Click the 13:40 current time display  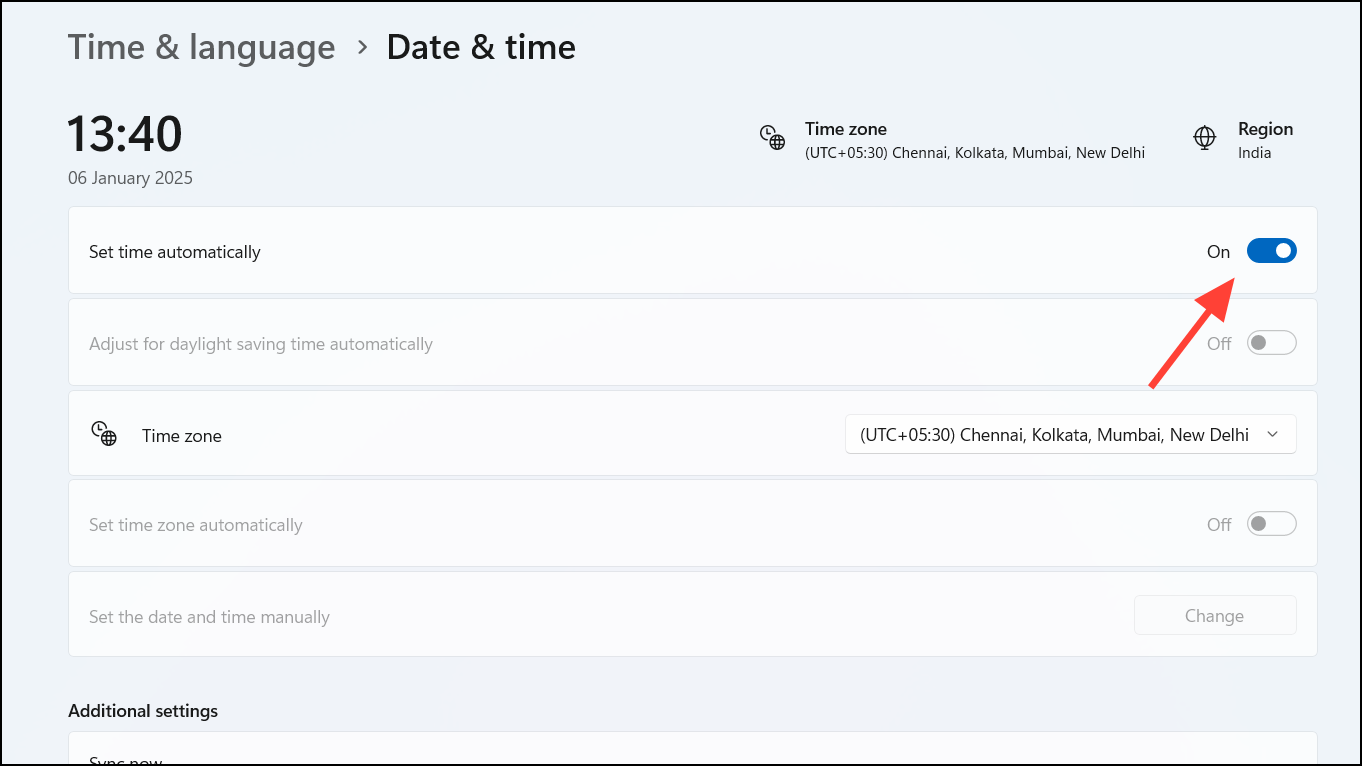point(125,134)
